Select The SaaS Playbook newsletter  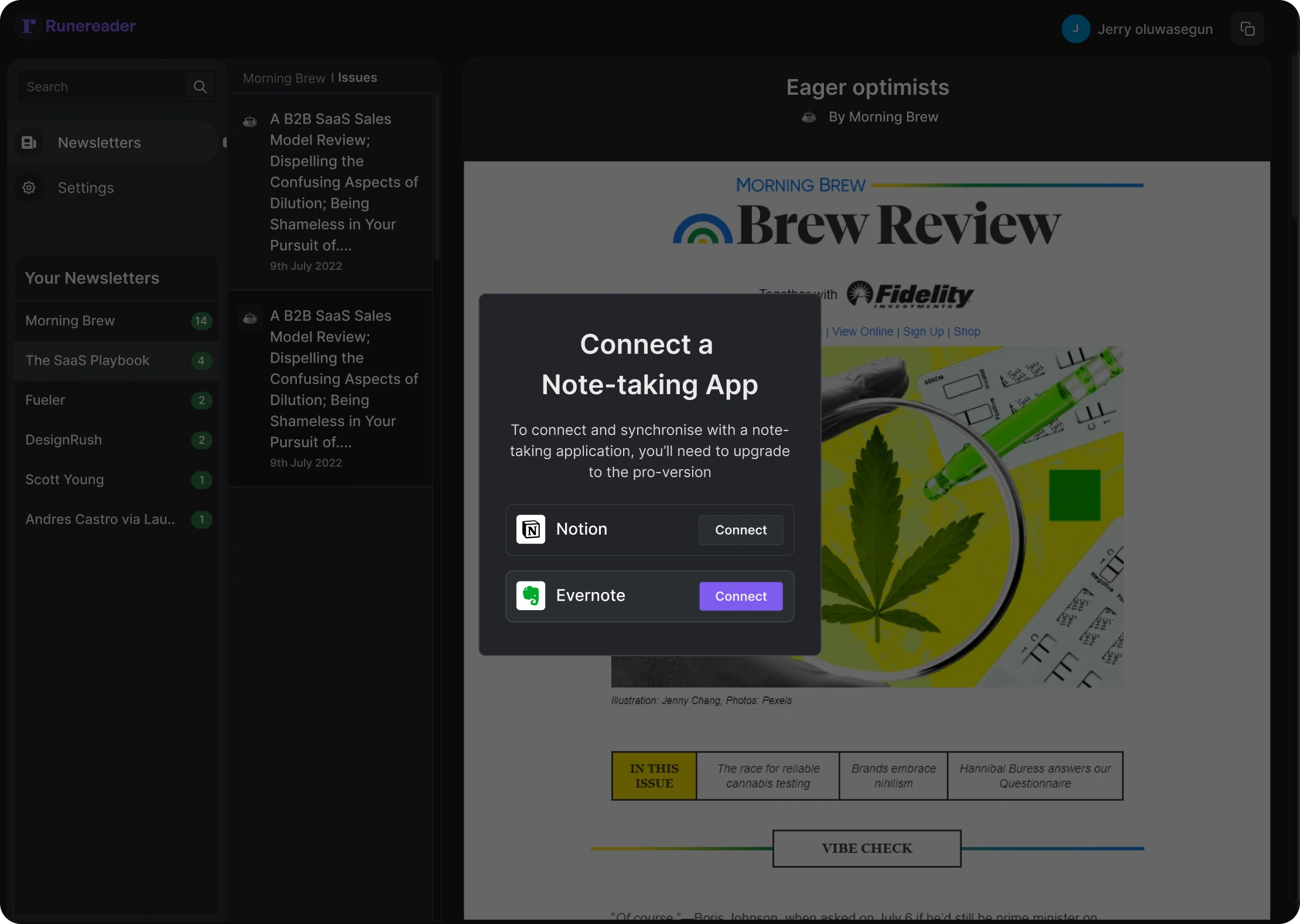tap(117, 361)
